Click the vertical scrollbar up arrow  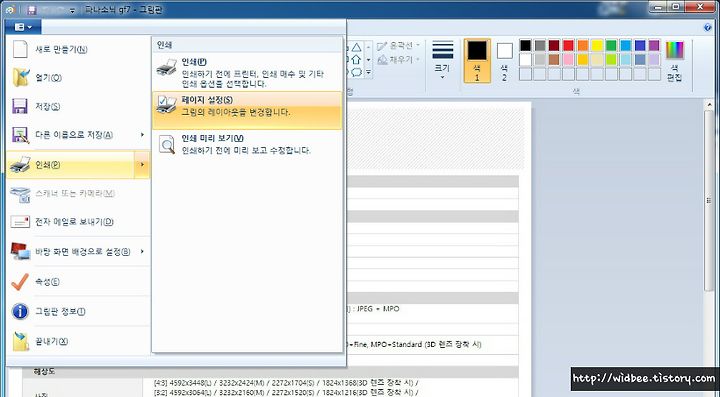point(710,105)
